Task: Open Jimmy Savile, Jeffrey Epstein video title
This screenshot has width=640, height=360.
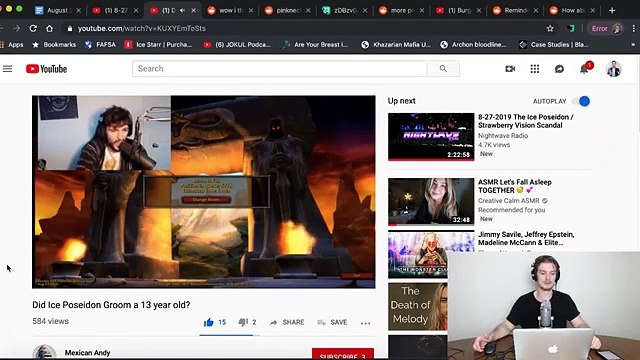Action: coord(526,238)
